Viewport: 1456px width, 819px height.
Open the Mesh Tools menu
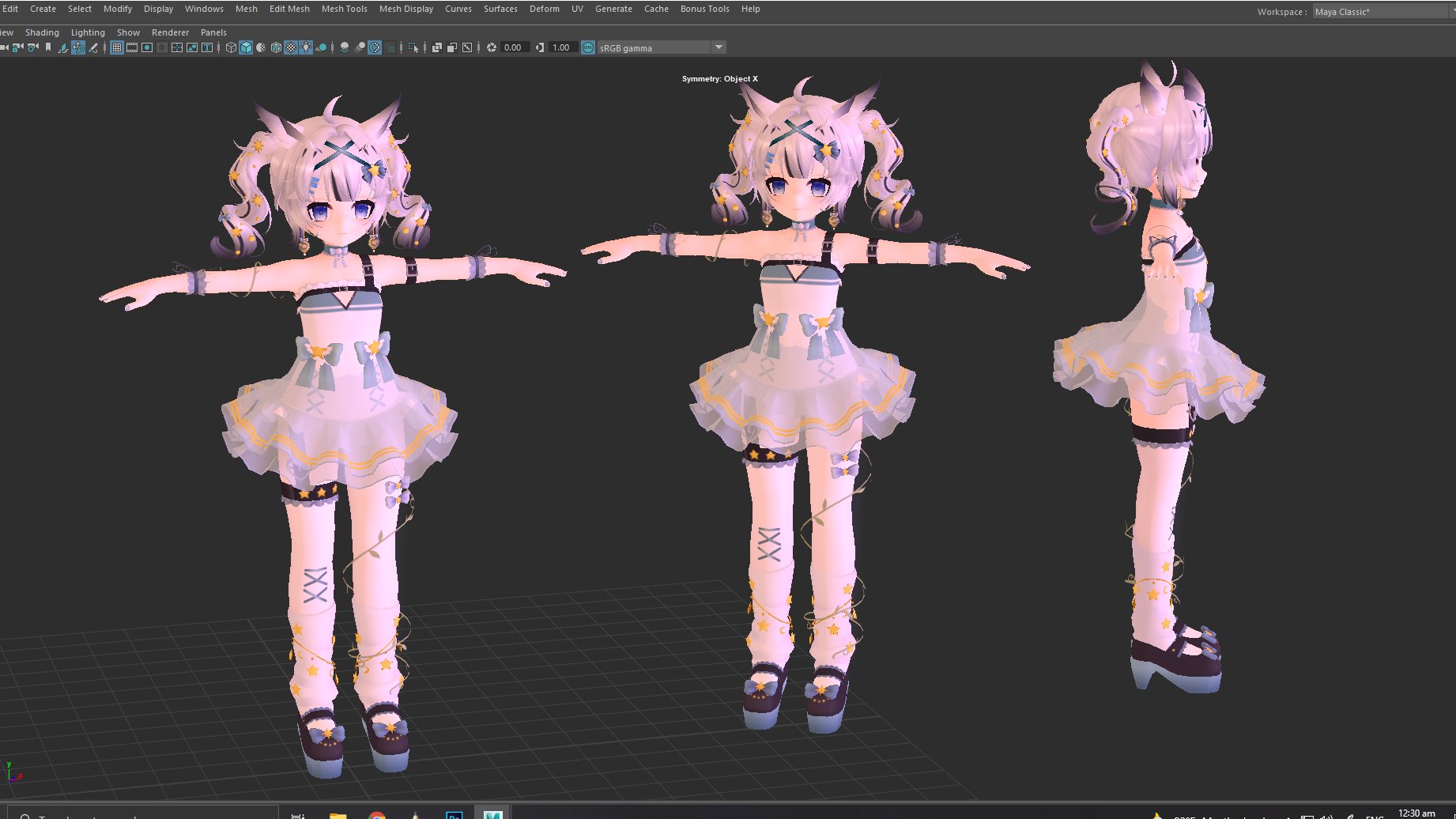pos(344,9)
